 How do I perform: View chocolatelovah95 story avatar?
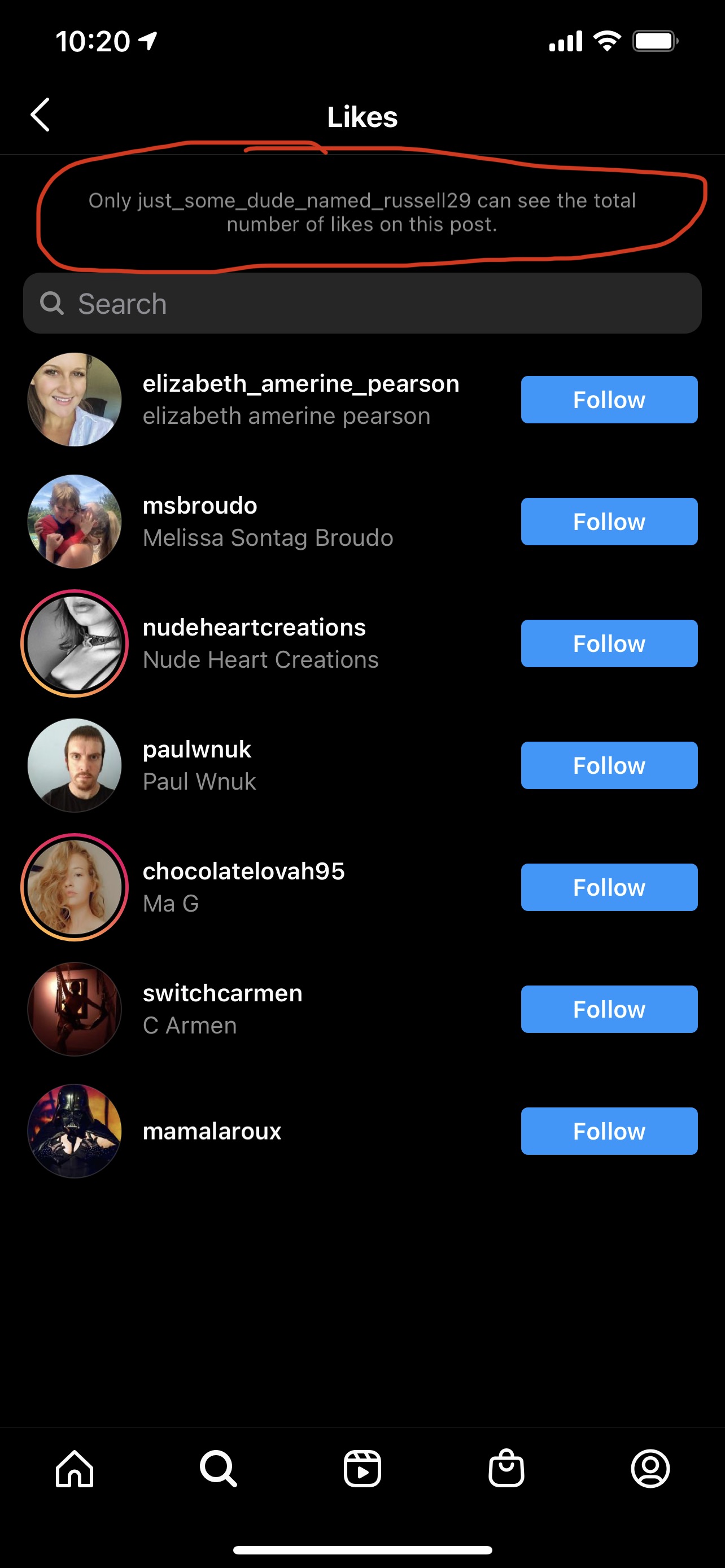(x=75, y=887)
